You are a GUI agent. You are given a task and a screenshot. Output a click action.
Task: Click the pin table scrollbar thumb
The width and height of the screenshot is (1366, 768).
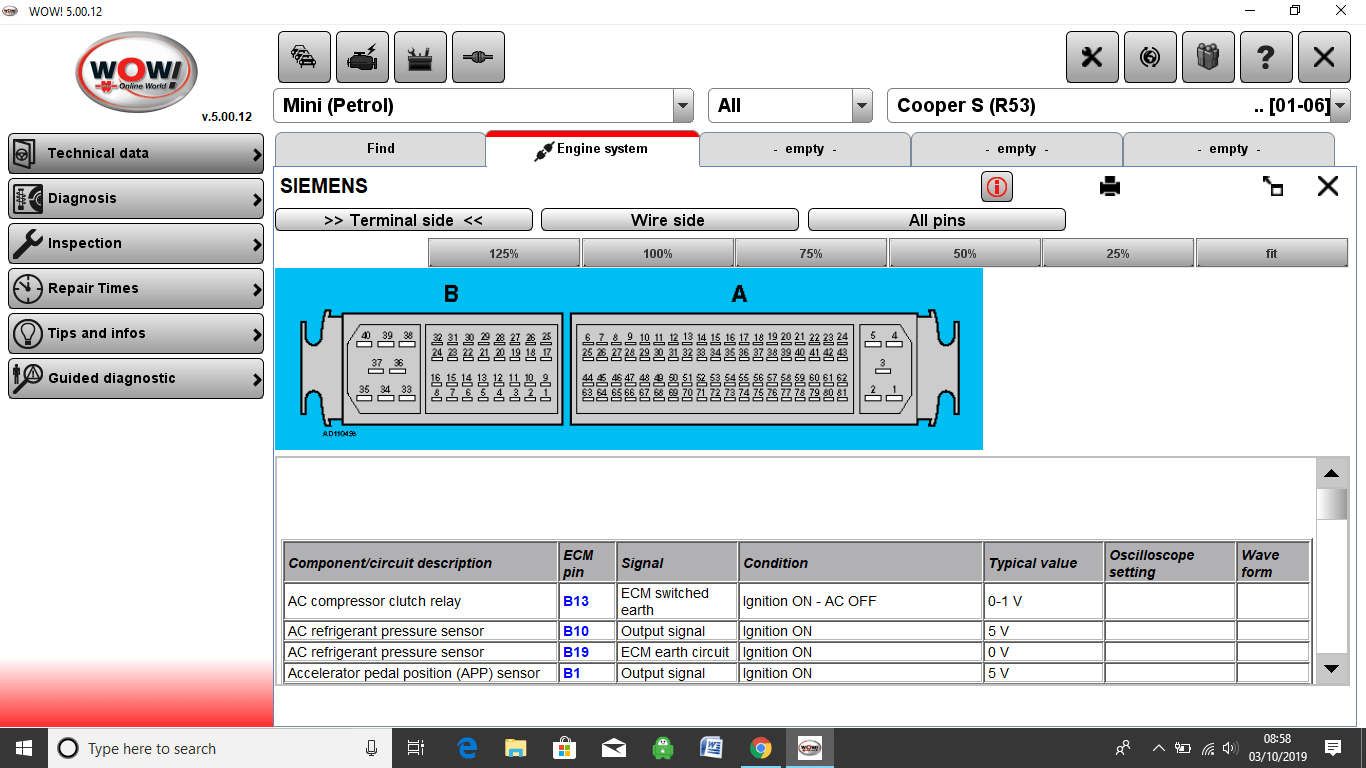click(x=1331, y=504)
